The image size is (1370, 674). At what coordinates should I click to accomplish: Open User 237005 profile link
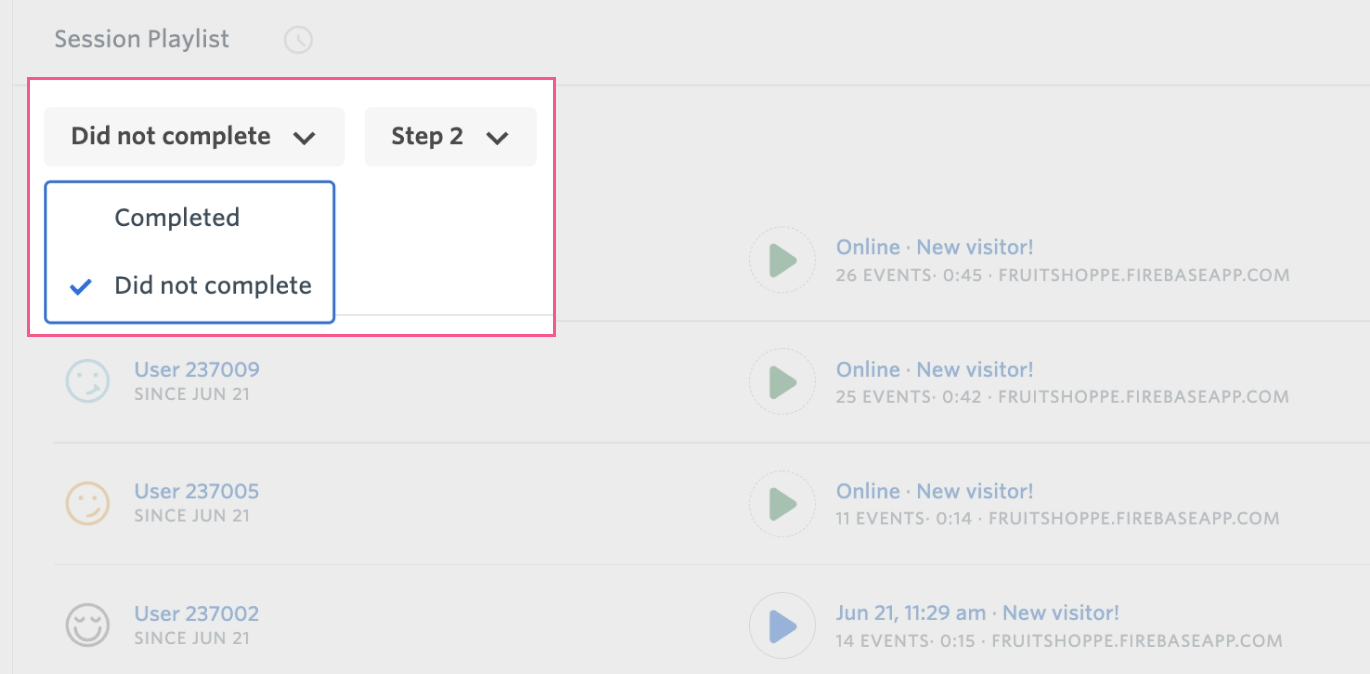tap(197, 492)
